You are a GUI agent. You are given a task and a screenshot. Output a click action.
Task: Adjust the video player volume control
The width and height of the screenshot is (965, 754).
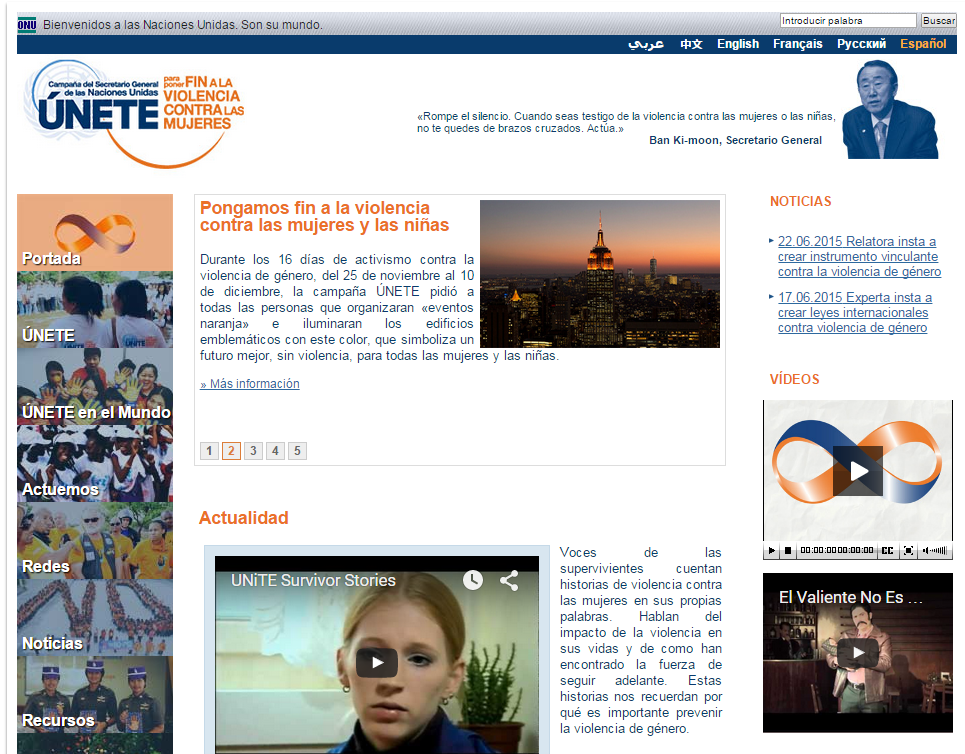935,550
